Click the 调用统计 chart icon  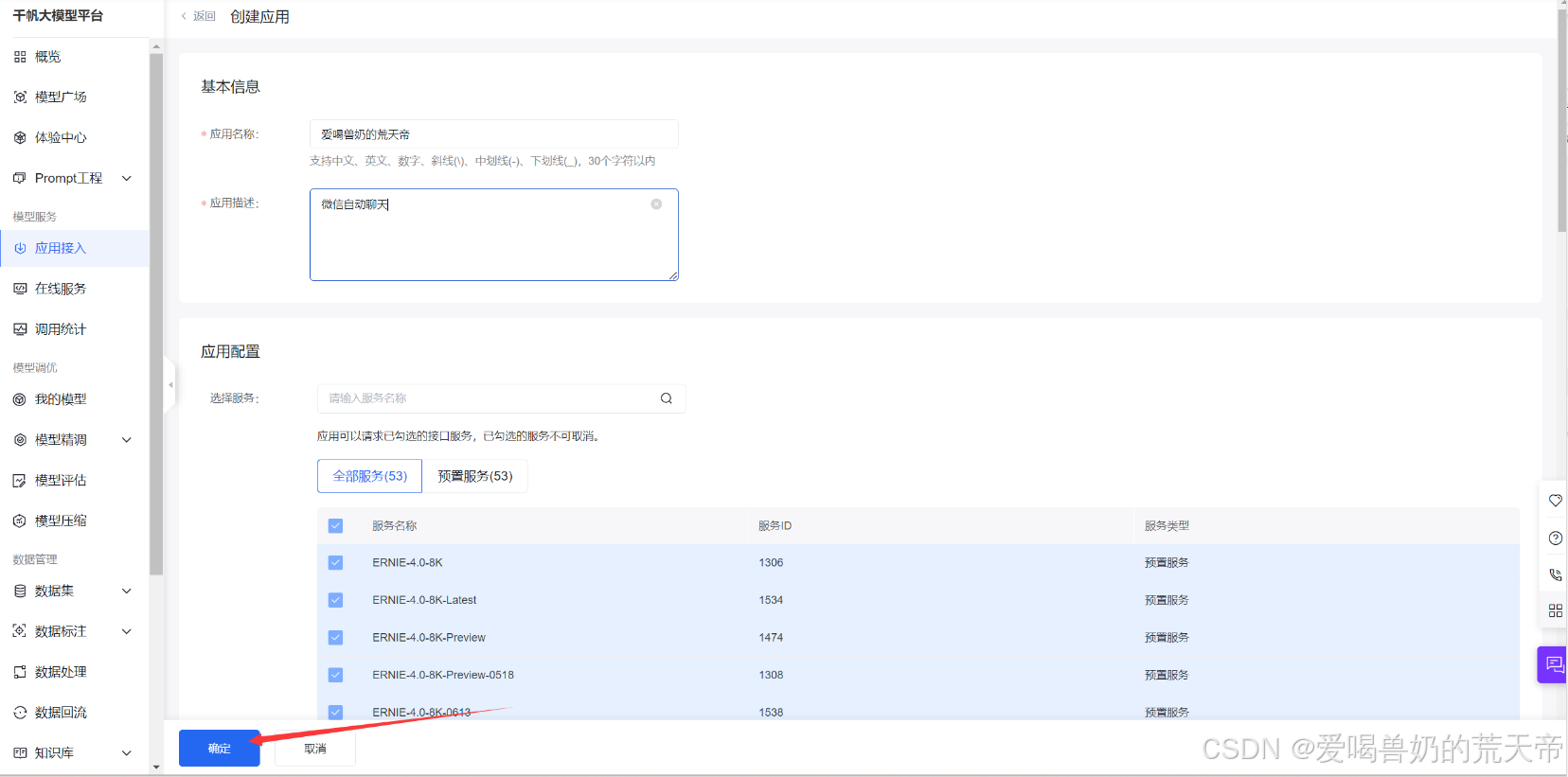[x=20, y=329]
